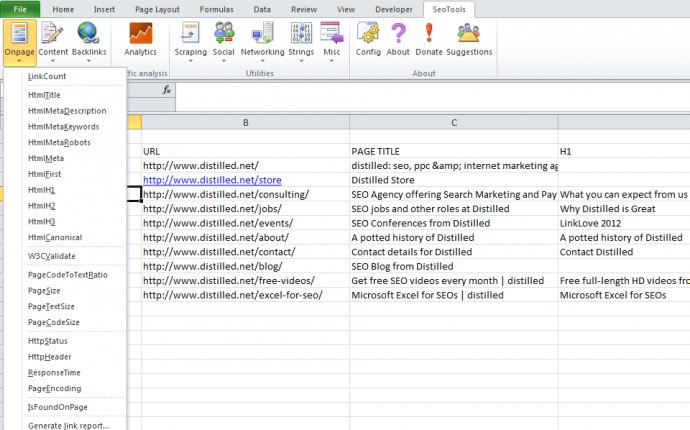Open the Strings tool icon
690x430 pixels.
click(301, 33)
